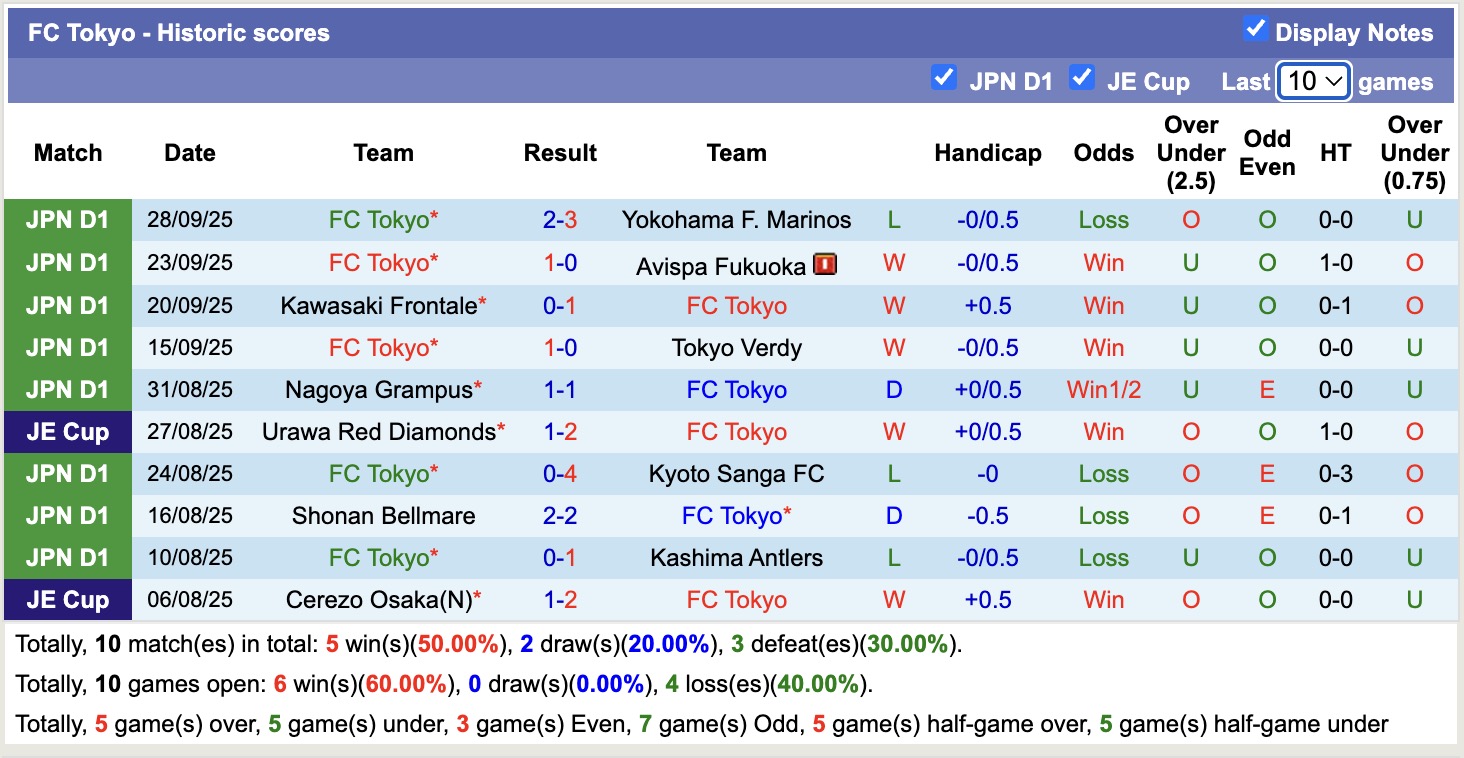Click the 2-3 result of the Yokohama match

click(x=560, y=220)
